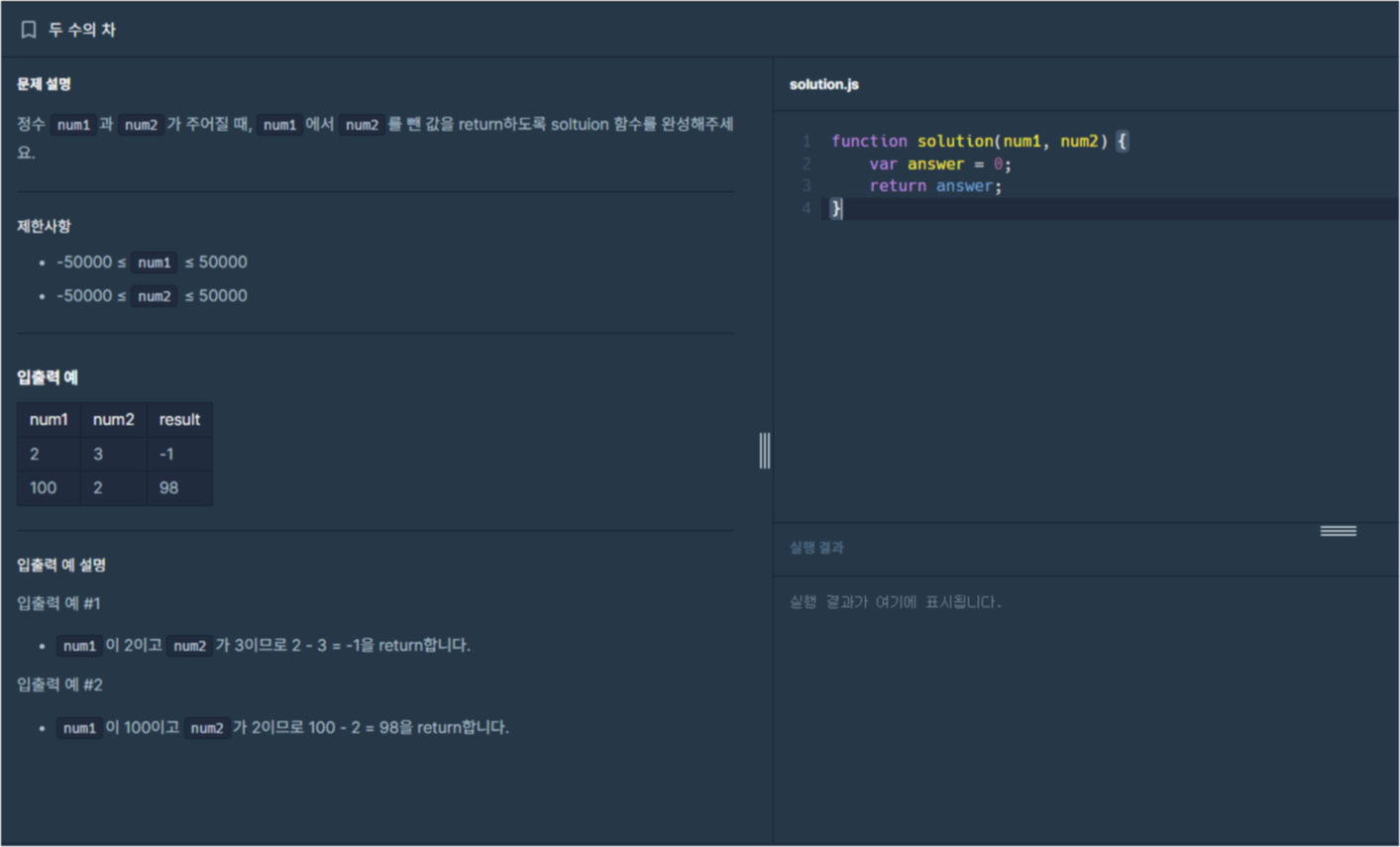Image resolution: width=1400 pixels, height=847 pixels.
Task: Click the num1 cell showing 100
Action: pos(49,487)
